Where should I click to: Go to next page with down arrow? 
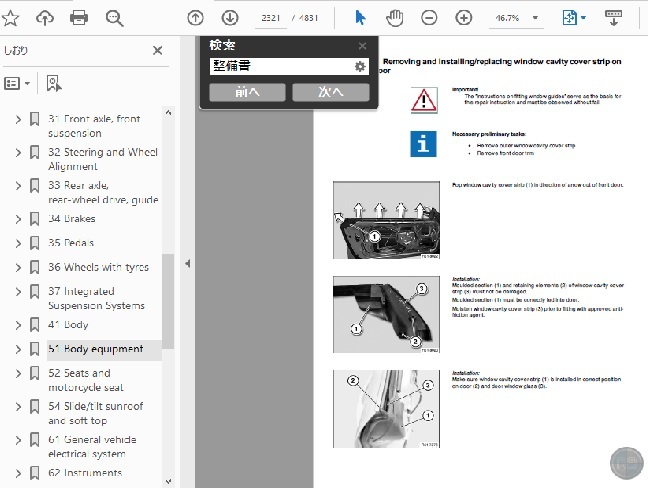click(x=230, y=18)
